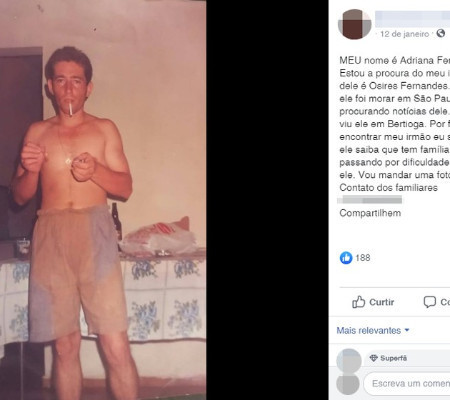
Task: Click the Curtir thumbs-up icon
Action: [359, 302]
